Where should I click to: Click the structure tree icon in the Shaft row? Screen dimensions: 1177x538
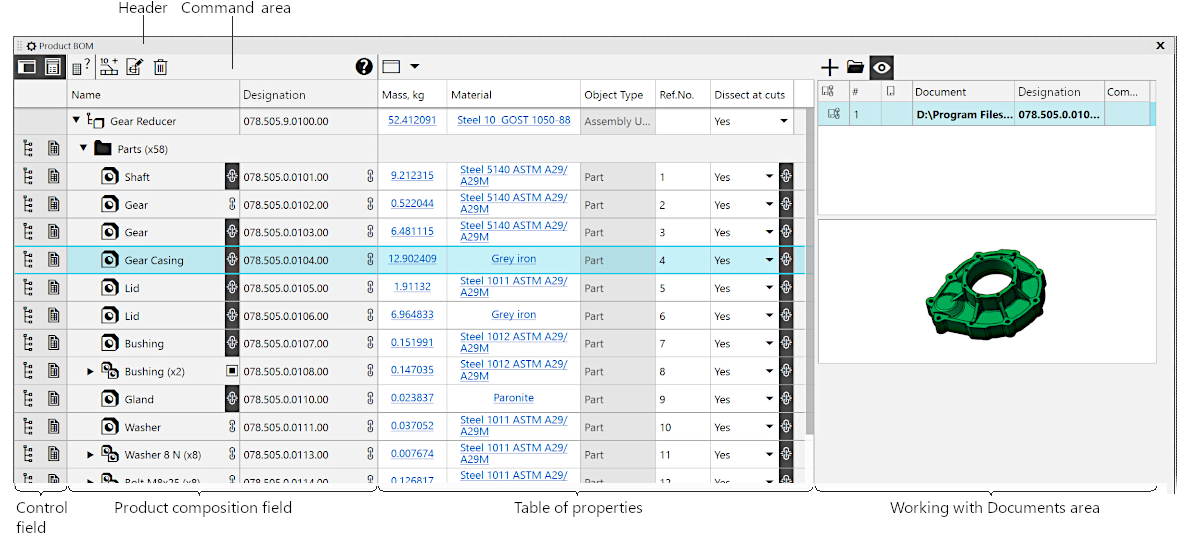tap(27, 177)
